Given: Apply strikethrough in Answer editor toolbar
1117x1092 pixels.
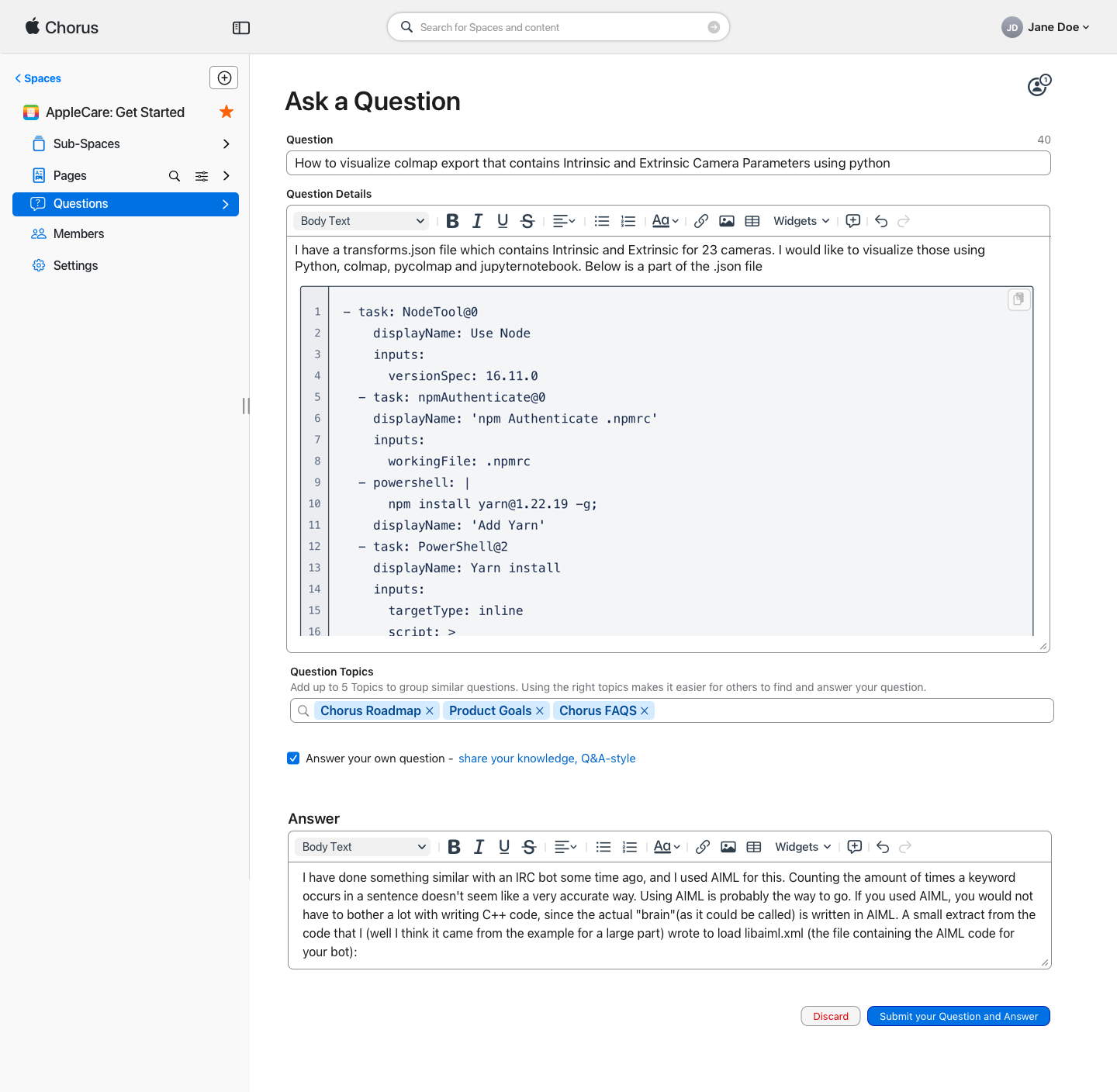Looking at the screenshot, I should pyautogui.click(x=529, y=847).
